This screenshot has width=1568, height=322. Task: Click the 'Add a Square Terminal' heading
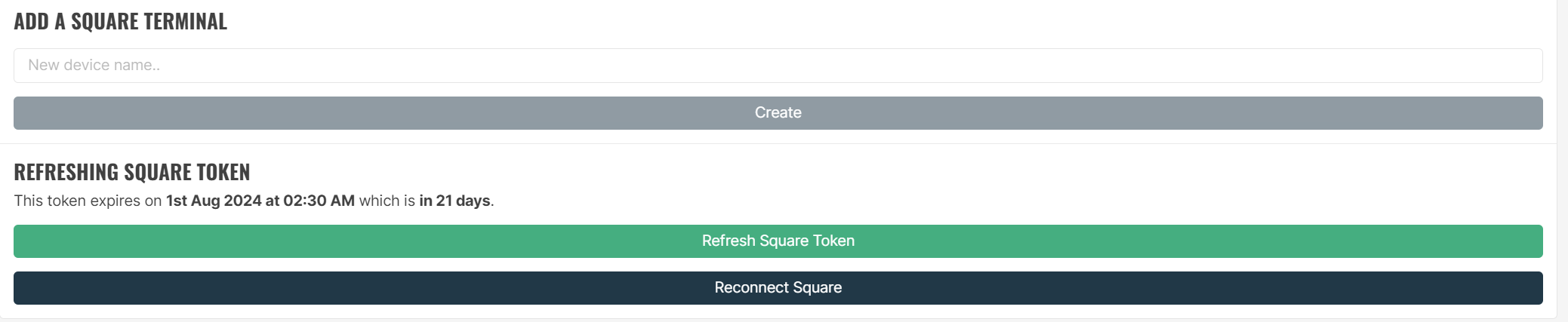pyautogui.click(x=120, y=21)
